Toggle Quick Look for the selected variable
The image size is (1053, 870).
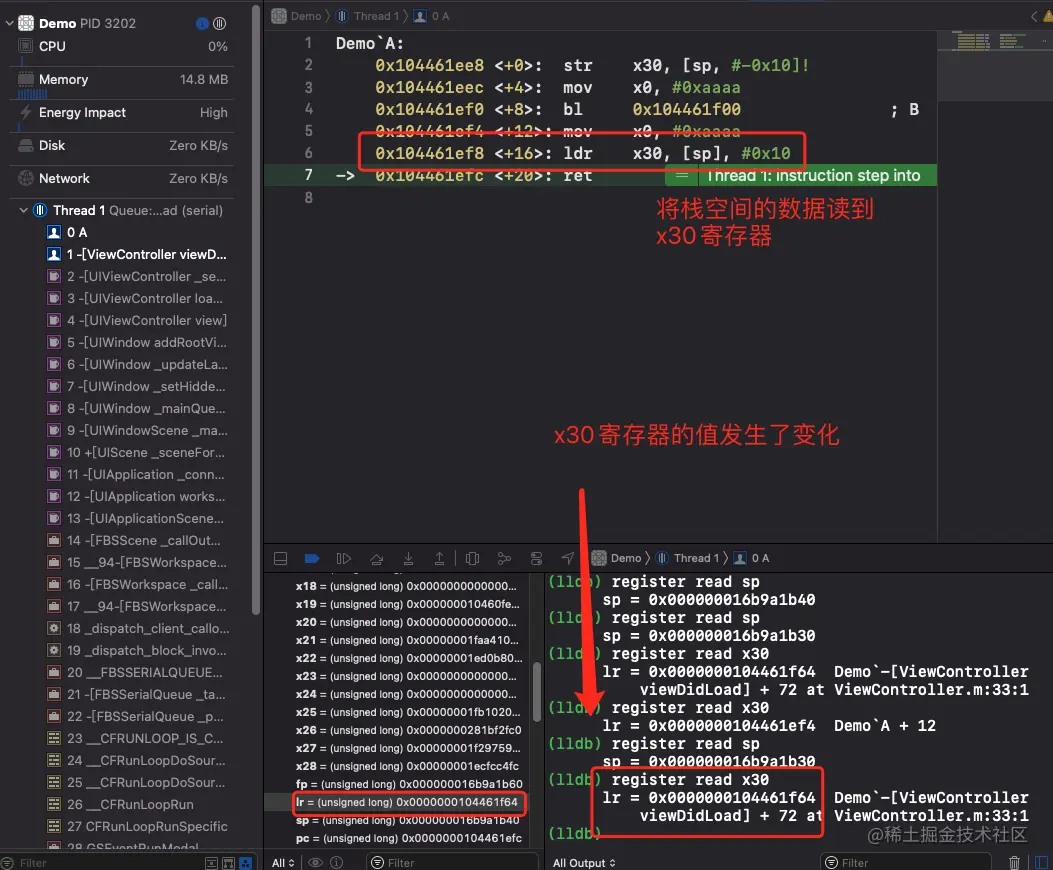(x=315, y=861)
